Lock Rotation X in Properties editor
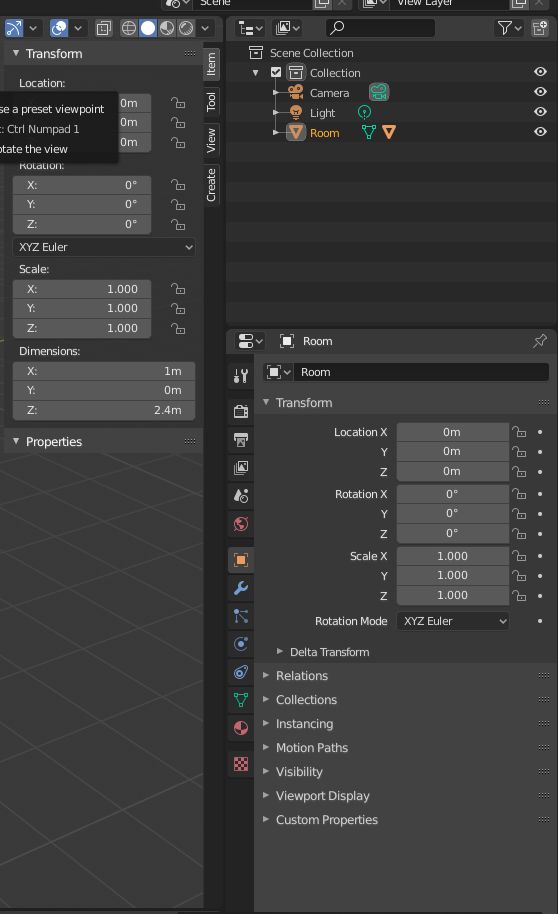Screen dimensions: 558x914 click(x=519, y=494)
